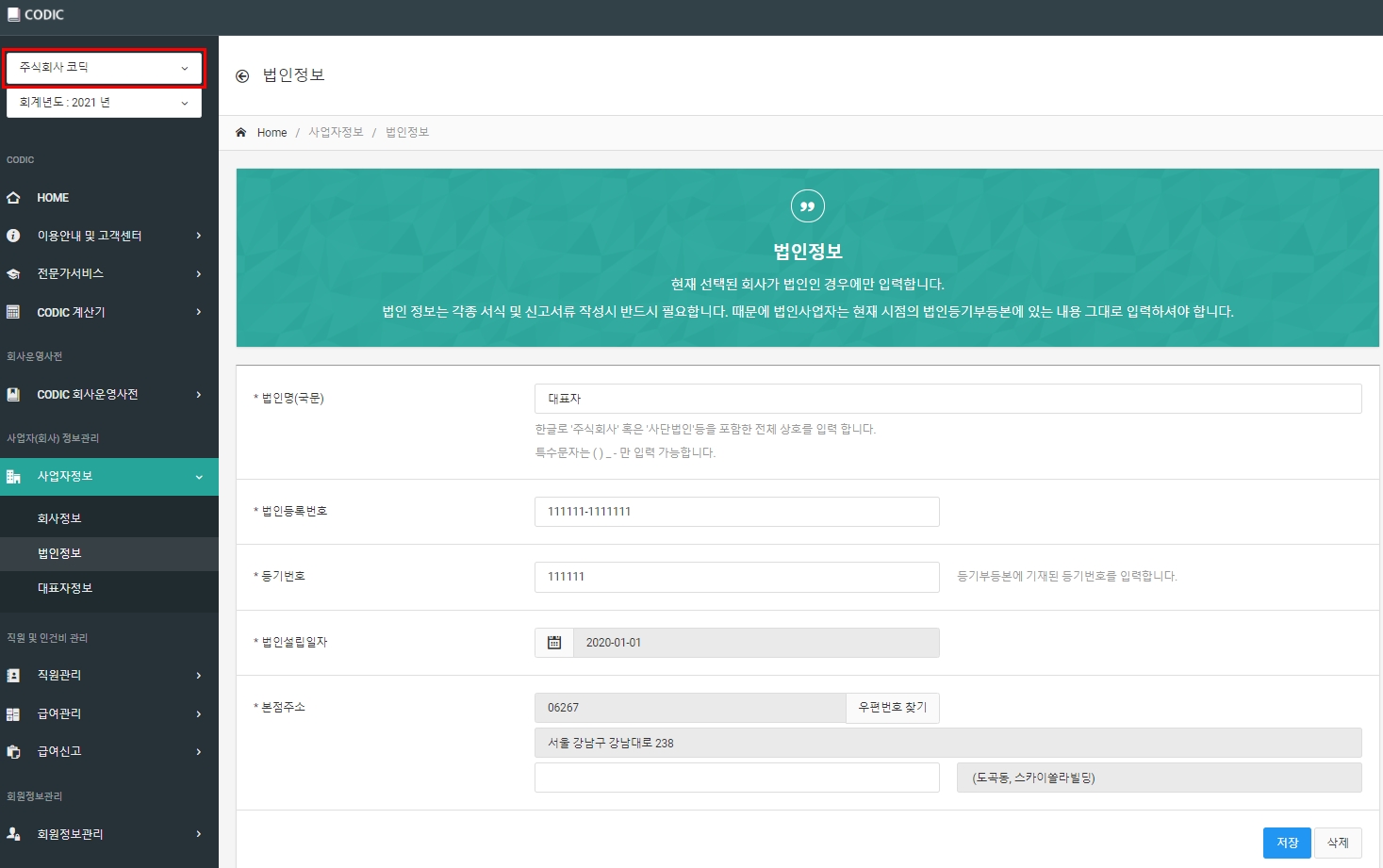Screen dimensions: 1383x868
Task: Open the 주식회사 코딕 company dropdown
Action: coord(104,68)
